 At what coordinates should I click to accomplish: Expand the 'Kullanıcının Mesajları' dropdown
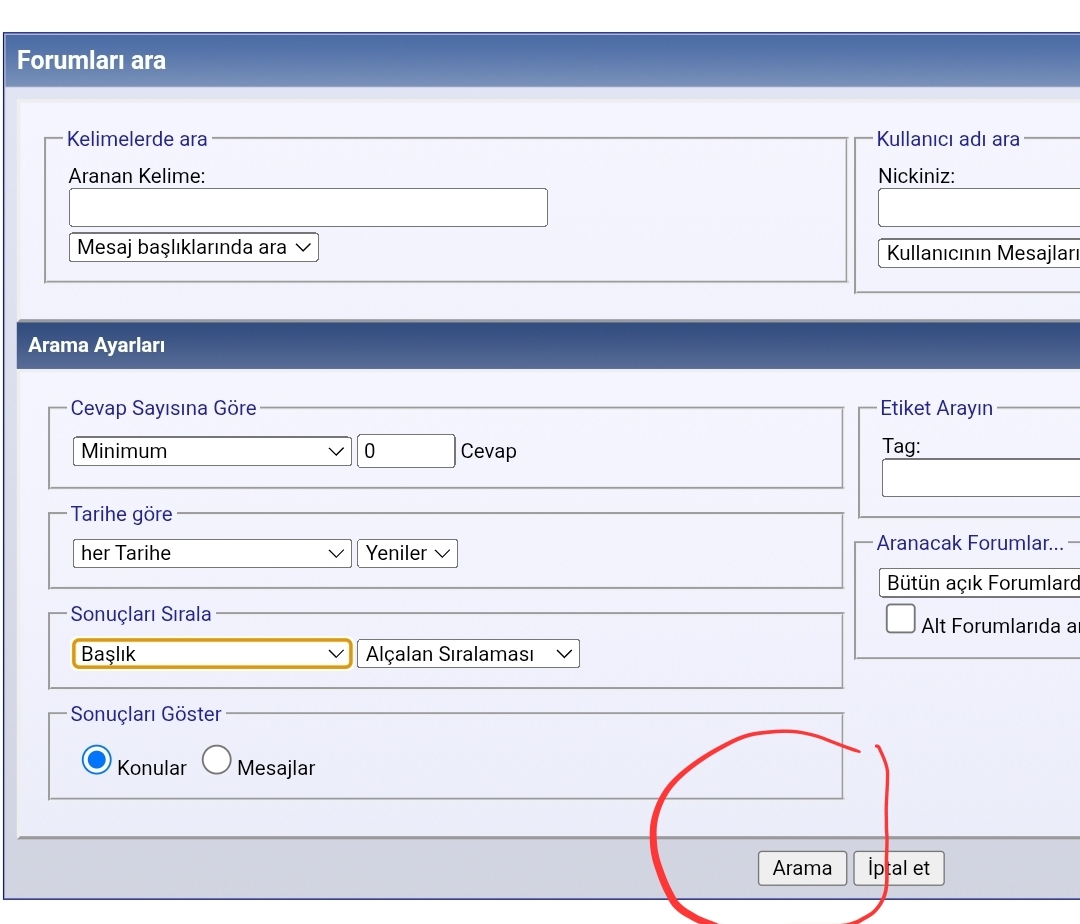(x=980, y=253)
